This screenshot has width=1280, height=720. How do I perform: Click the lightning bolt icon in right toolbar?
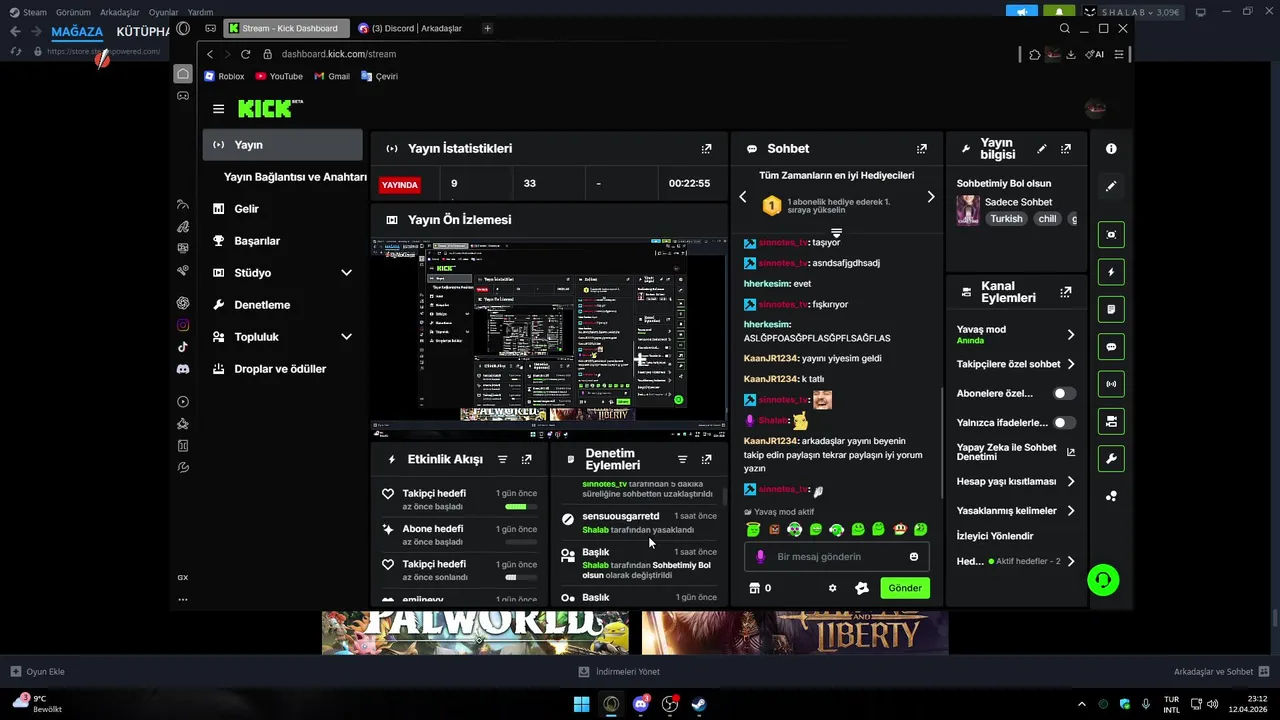[1111, 272]
